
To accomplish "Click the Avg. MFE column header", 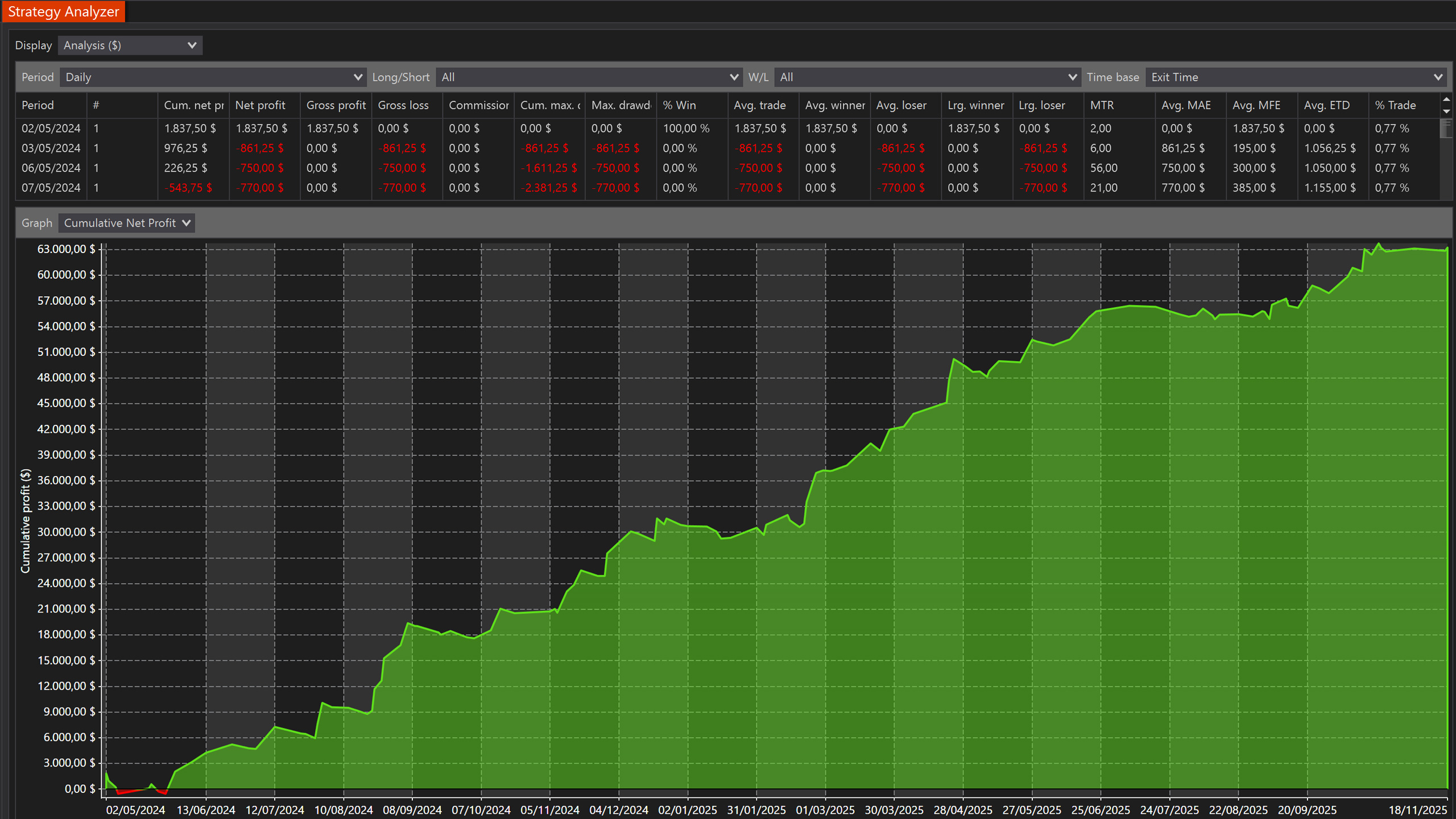I will coord(1256,105).
